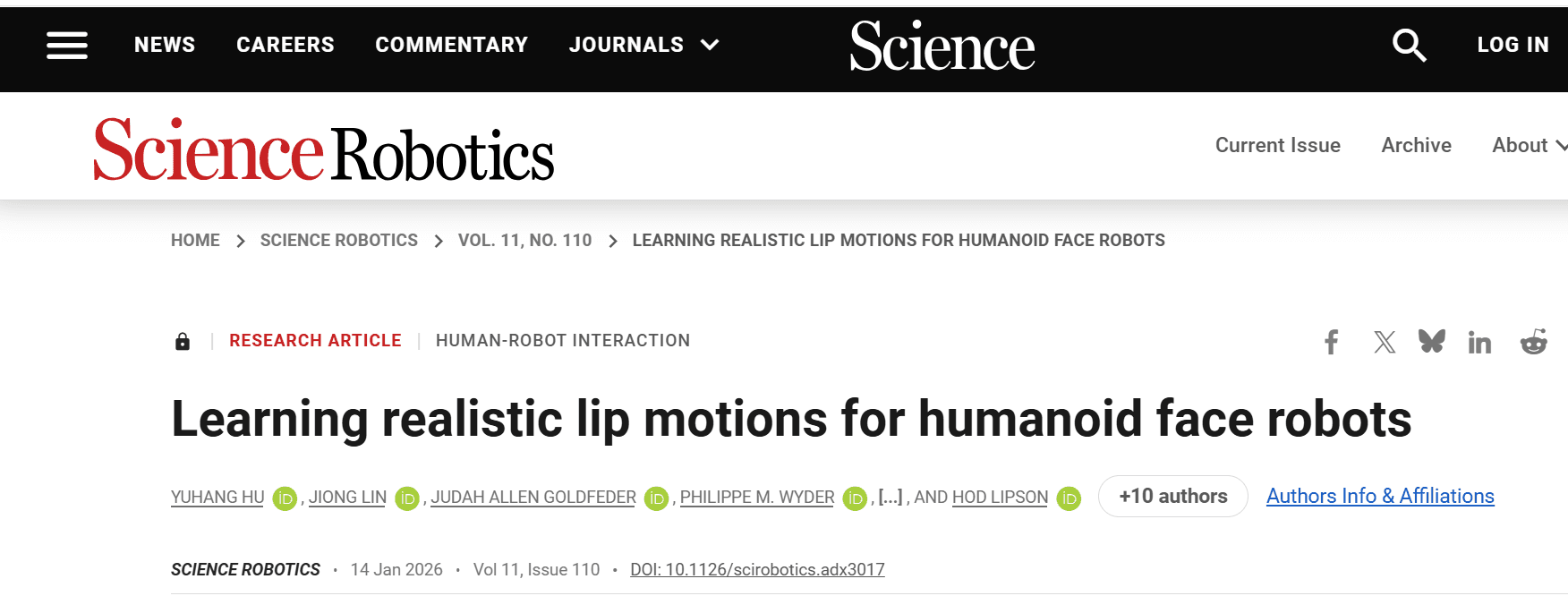Viewport: 1568px width, 596px height.
Task: Expand the JOURNALS dropdown
Action: pos(643,44)
